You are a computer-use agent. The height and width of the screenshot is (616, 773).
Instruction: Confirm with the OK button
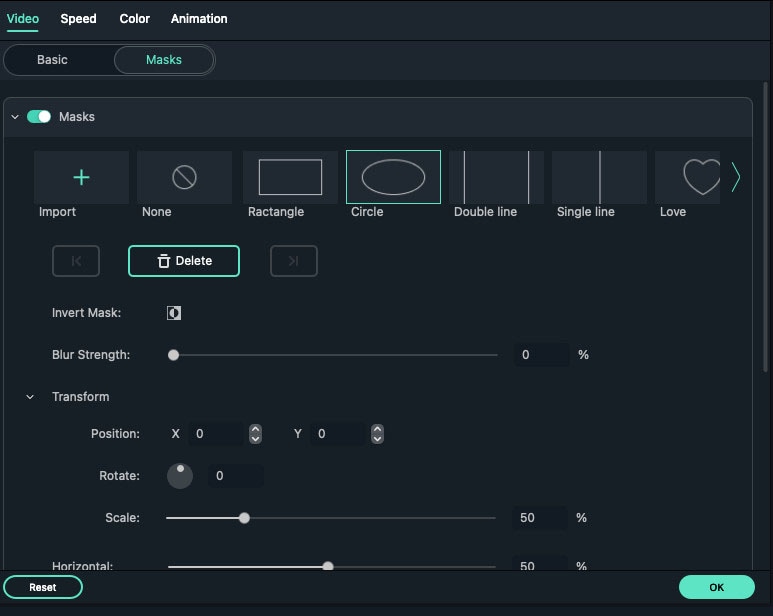pyautogui.click(x=717, y=587)
